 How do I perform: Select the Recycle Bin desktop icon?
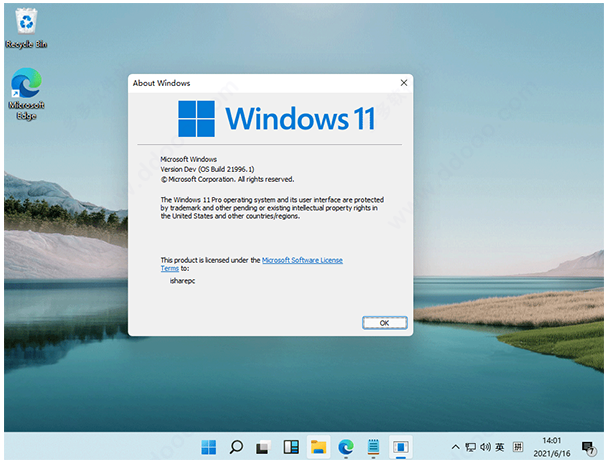(27, 26)
